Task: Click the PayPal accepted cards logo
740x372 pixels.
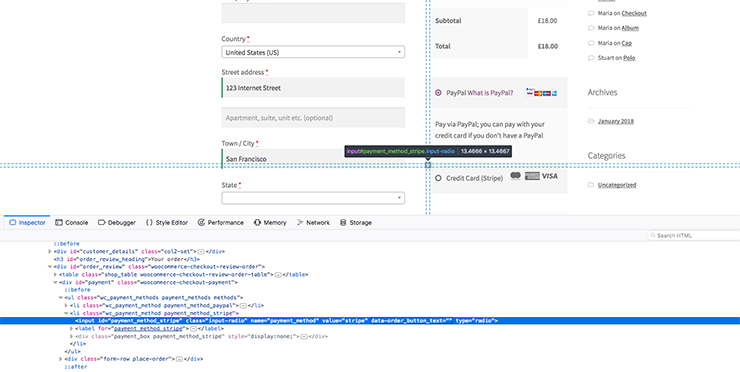Action: (x=542, y=92)
